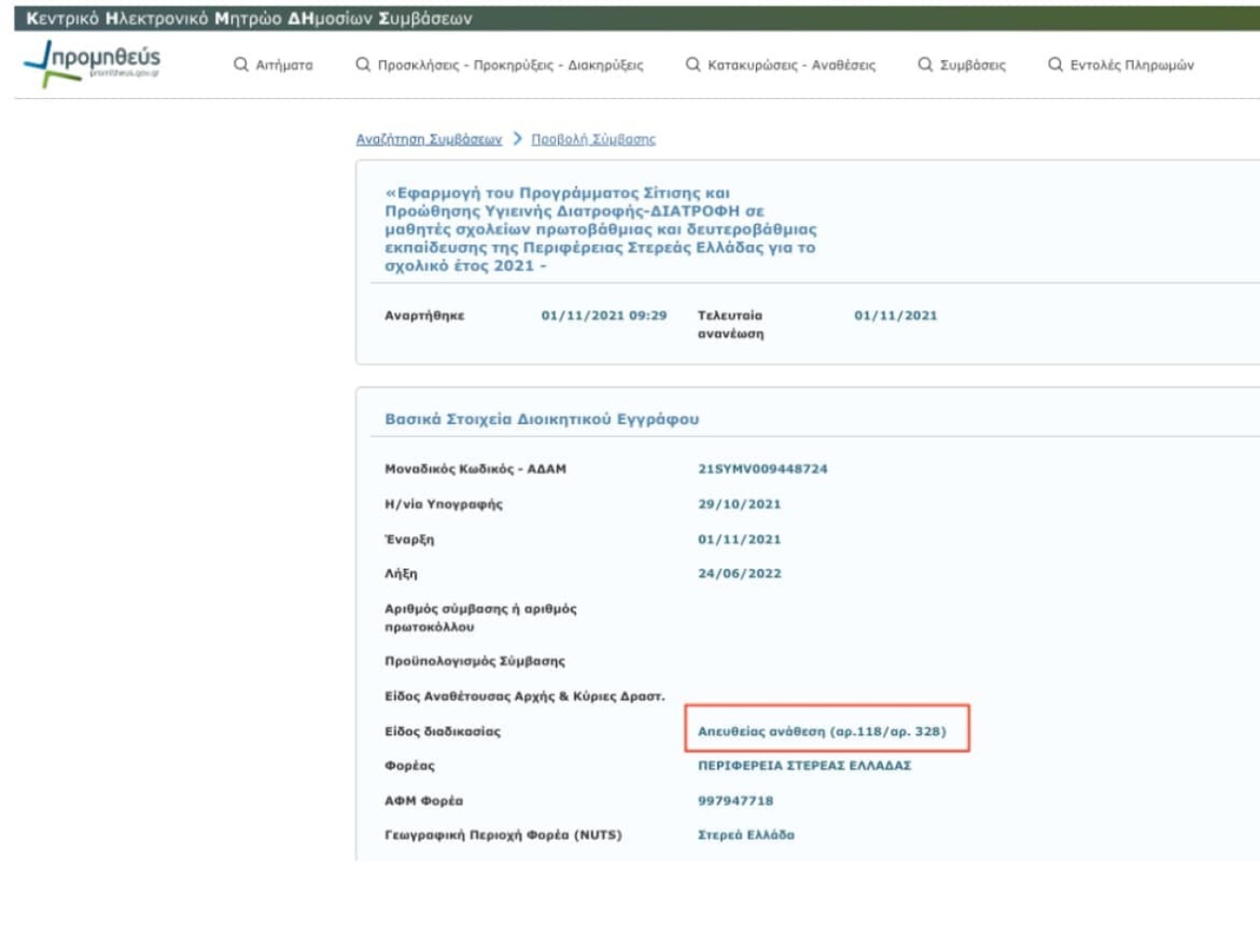The height and width of the screenshot is (952, 1260).
Task: Click the ΑΔΑΜ code 21SYMV009448724
Action: [x=762, y=469]
